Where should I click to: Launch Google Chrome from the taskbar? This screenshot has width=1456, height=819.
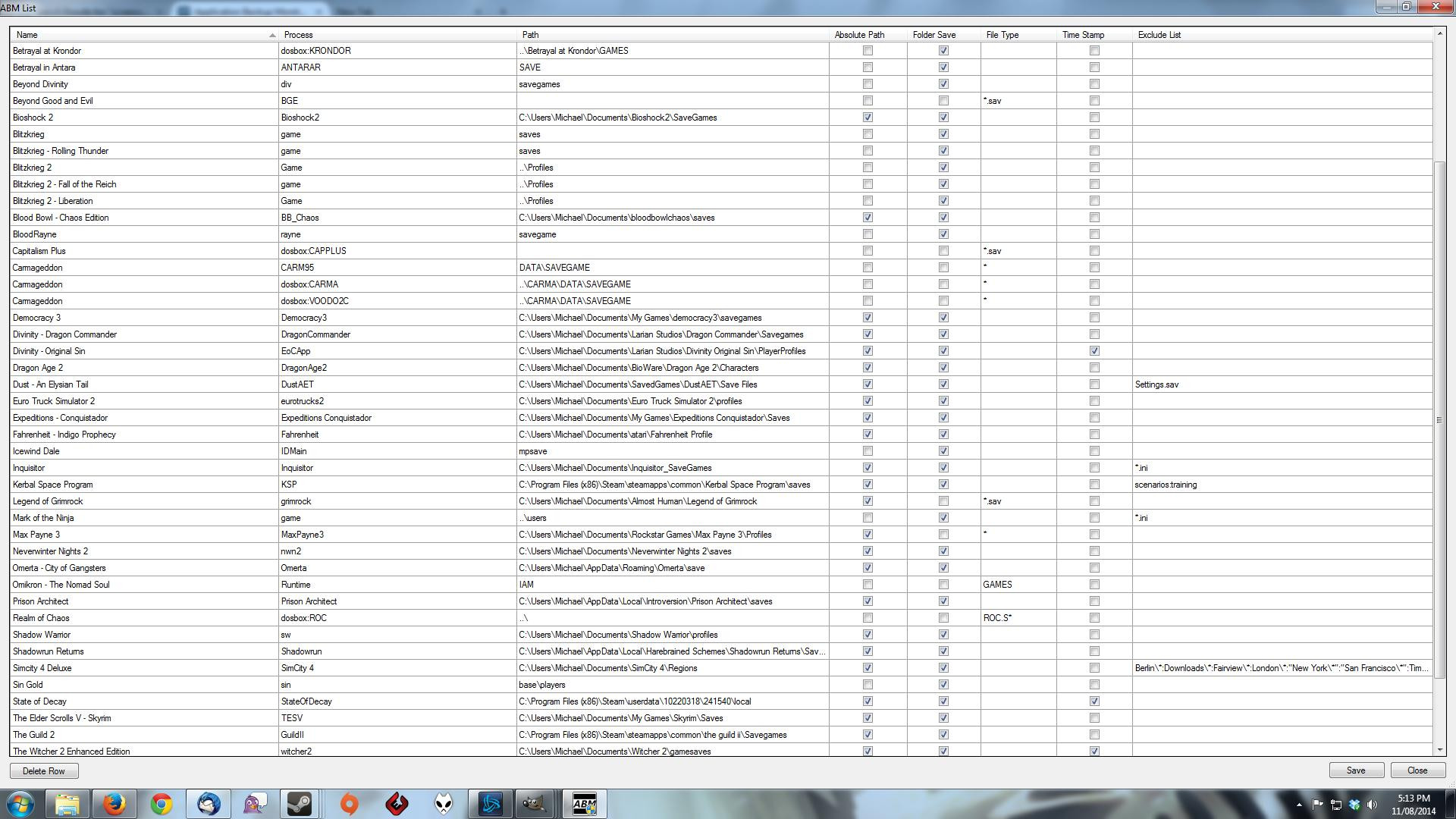(x=162, y=804)
